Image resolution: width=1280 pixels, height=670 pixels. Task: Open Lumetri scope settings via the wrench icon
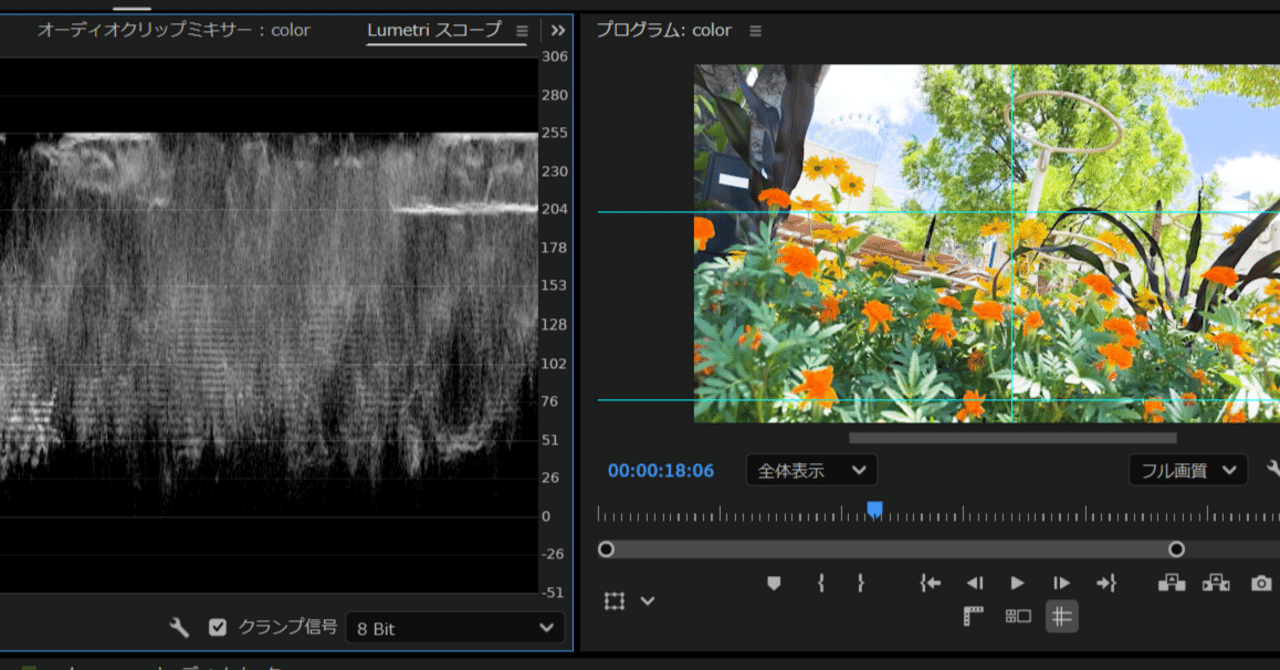coord(178,627)
